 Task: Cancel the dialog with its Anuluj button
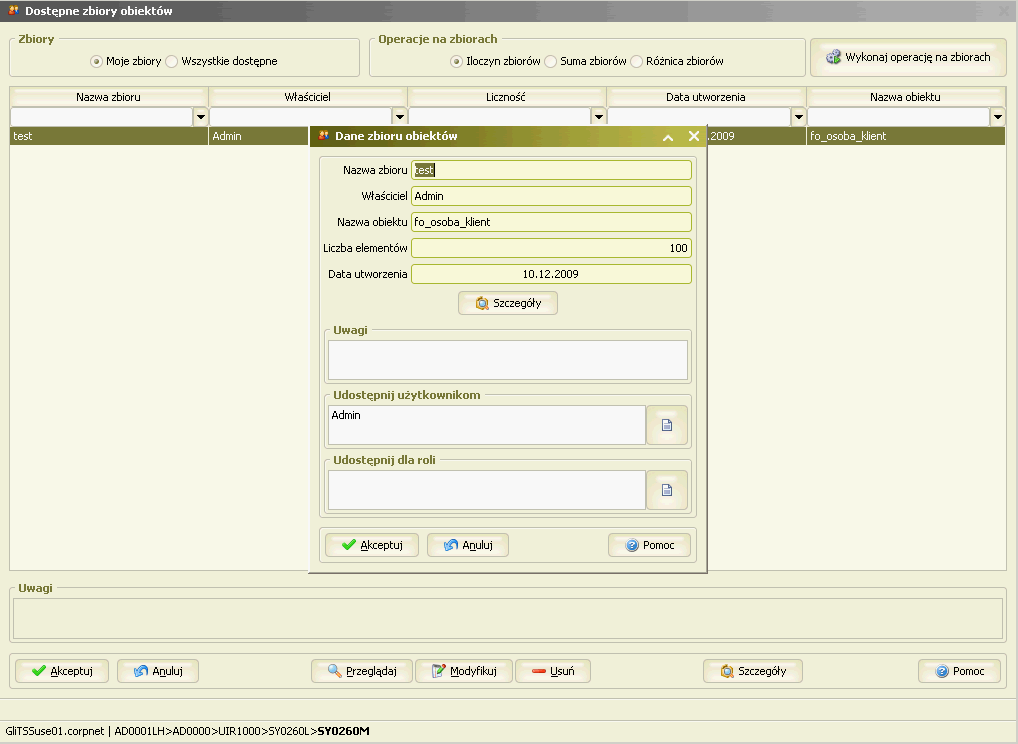[467, 545]
